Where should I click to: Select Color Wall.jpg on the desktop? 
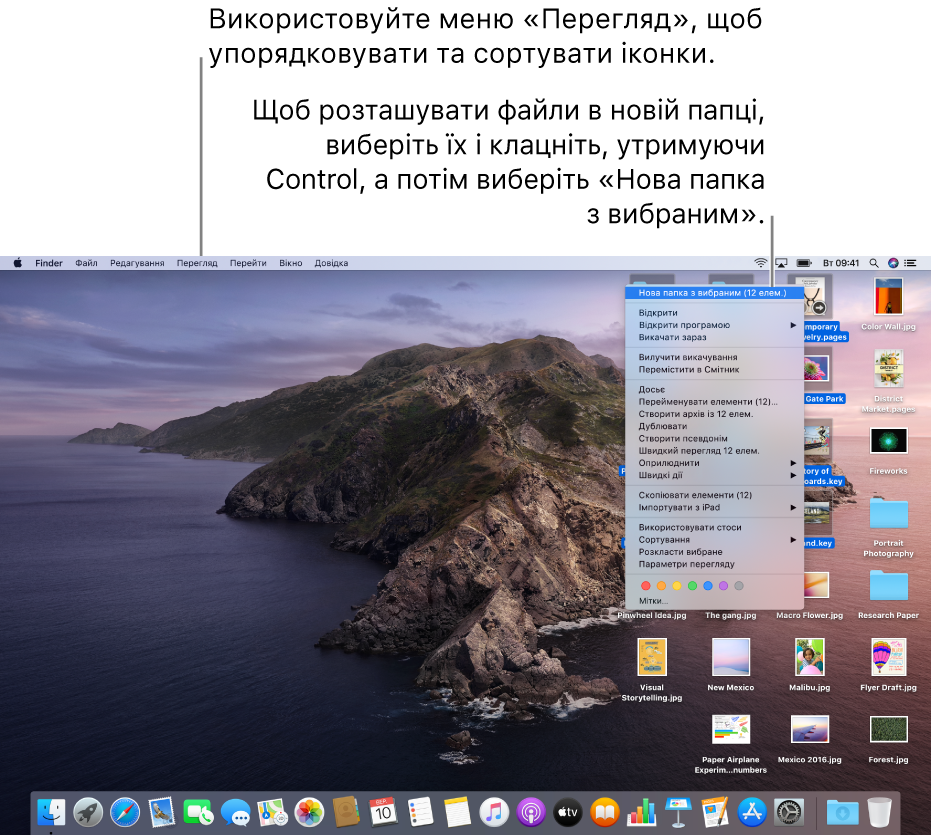tap(888, 303)
